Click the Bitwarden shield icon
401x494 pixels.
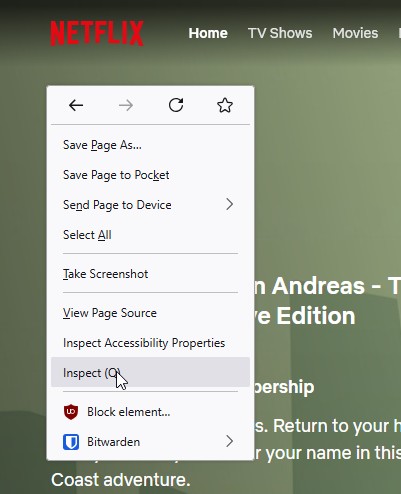(x=71, y=442)
